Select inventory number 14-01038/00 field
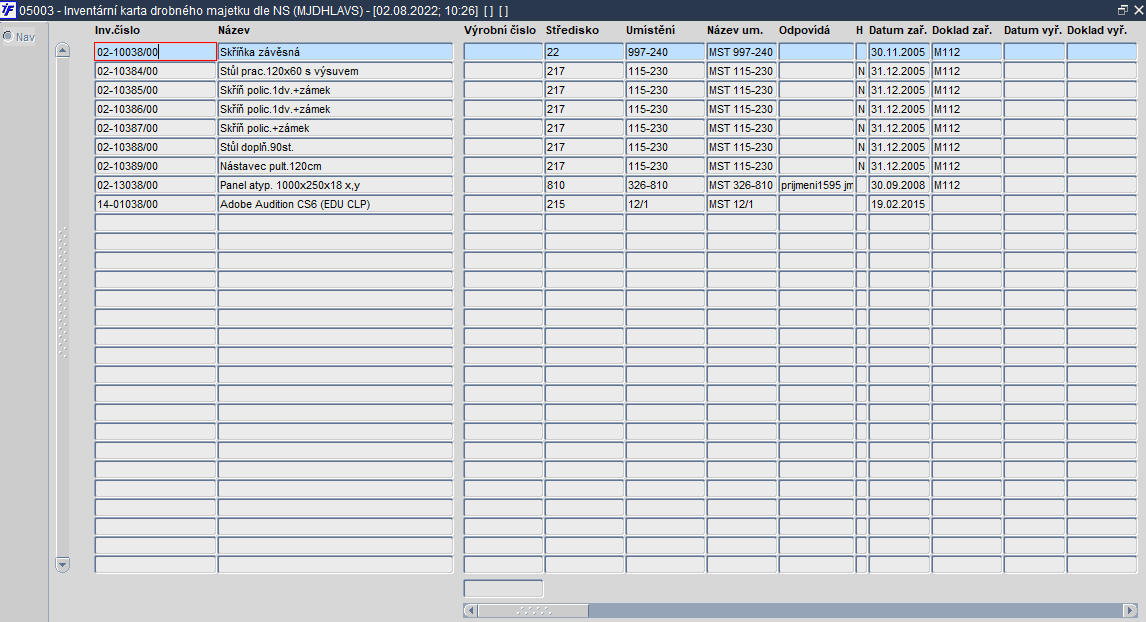The height and width of the screenshot is (622, 1146). click(156, 204)
